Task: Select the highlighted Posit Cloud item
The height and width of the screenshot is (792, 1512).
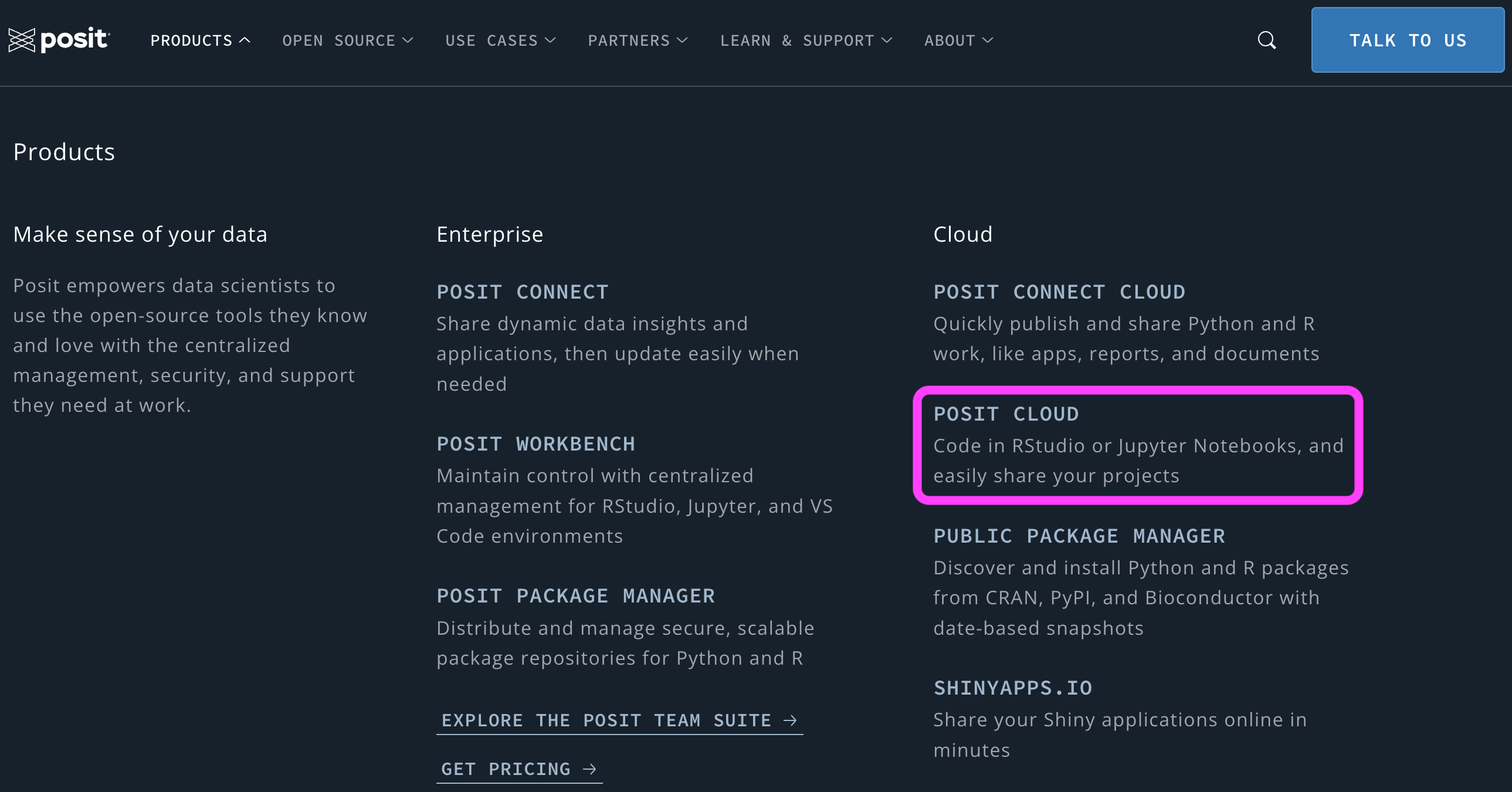Action: click(1138, 445)
